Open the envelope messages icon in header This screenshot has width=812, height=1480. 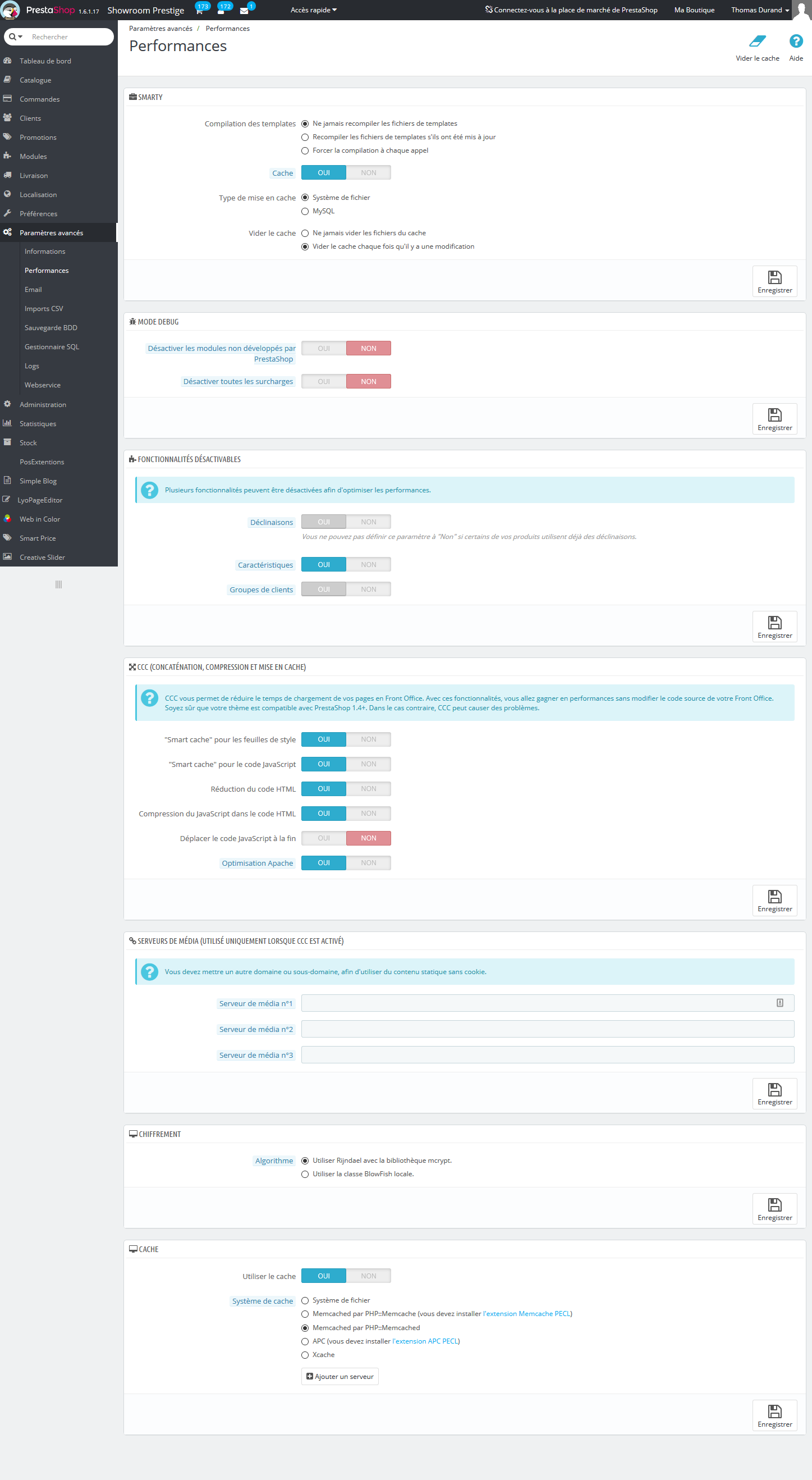244,10
